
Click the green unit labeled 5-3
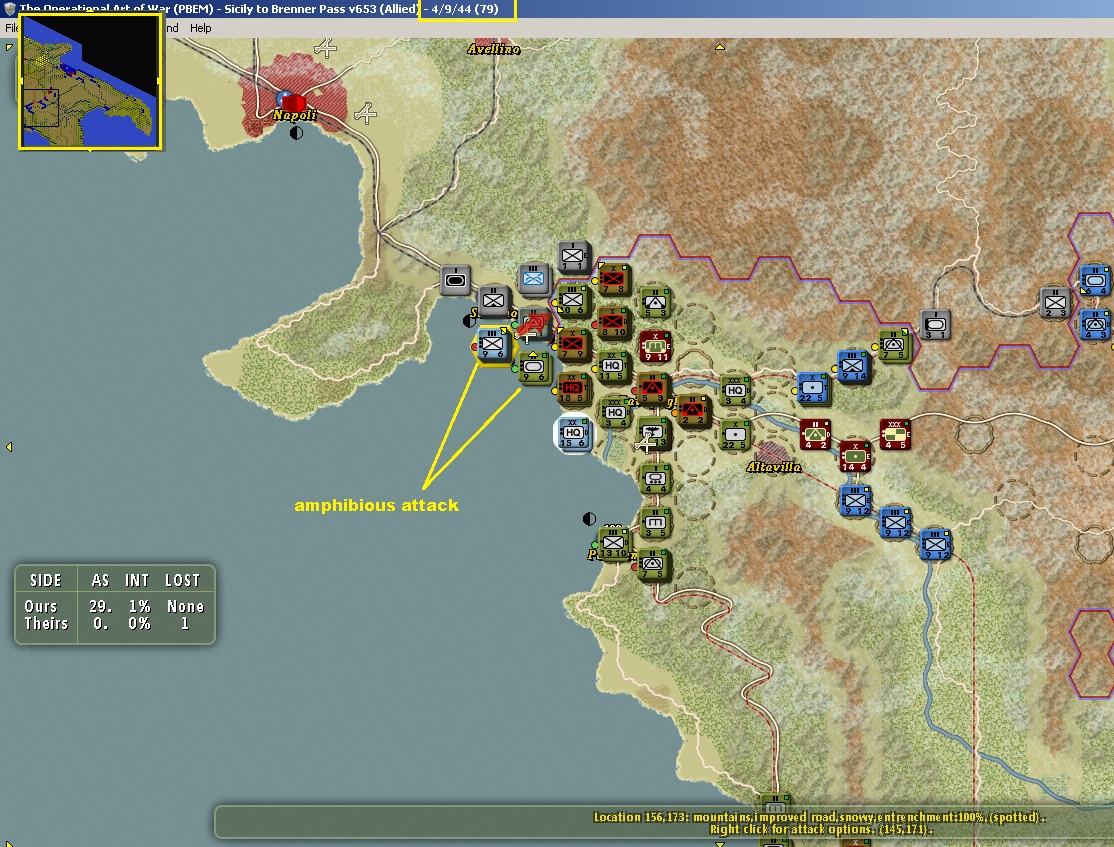tap(654, 303)
